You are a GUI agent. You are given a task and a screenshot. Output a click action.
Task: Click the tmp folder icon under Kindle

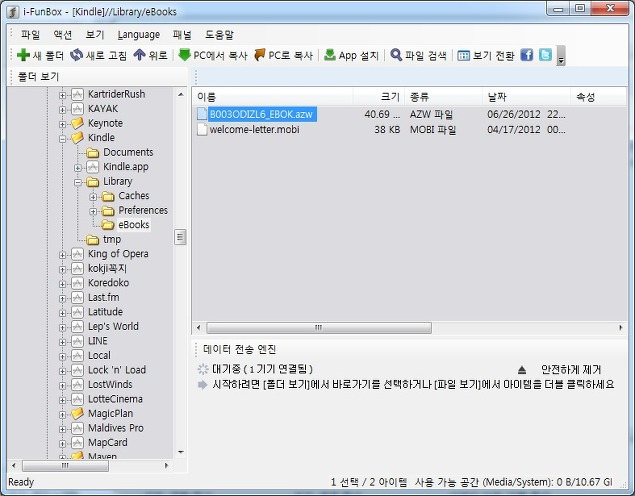point(93,240)
